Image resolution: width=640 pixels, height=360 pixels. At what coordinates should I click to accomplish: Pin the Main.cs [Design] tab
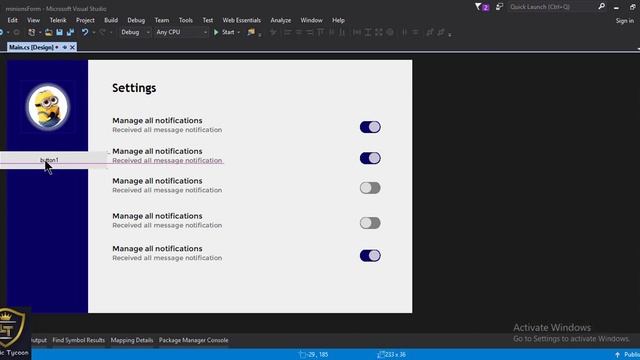click(64, 47)
